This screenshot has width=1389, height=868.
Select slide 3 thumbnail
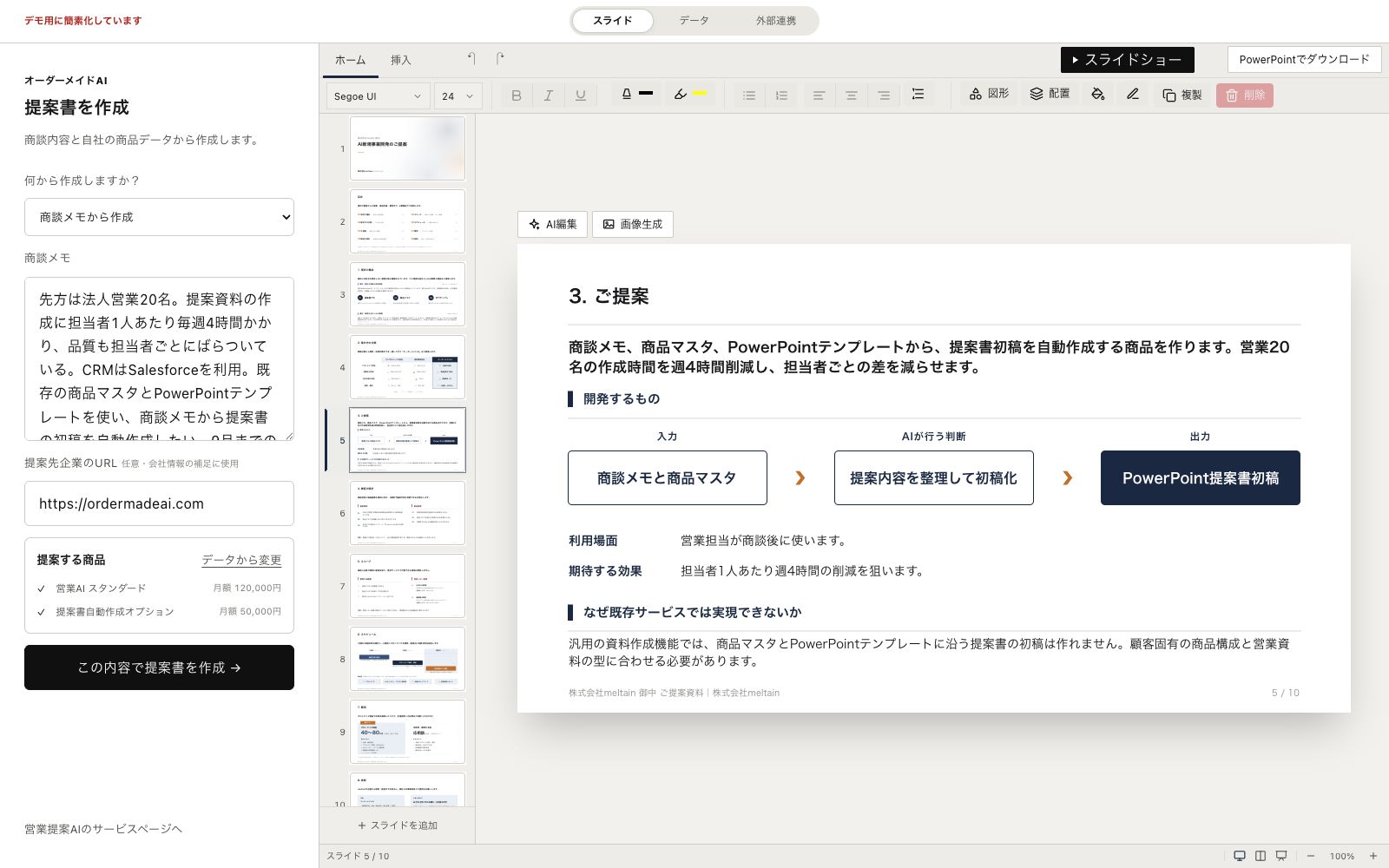407,294
